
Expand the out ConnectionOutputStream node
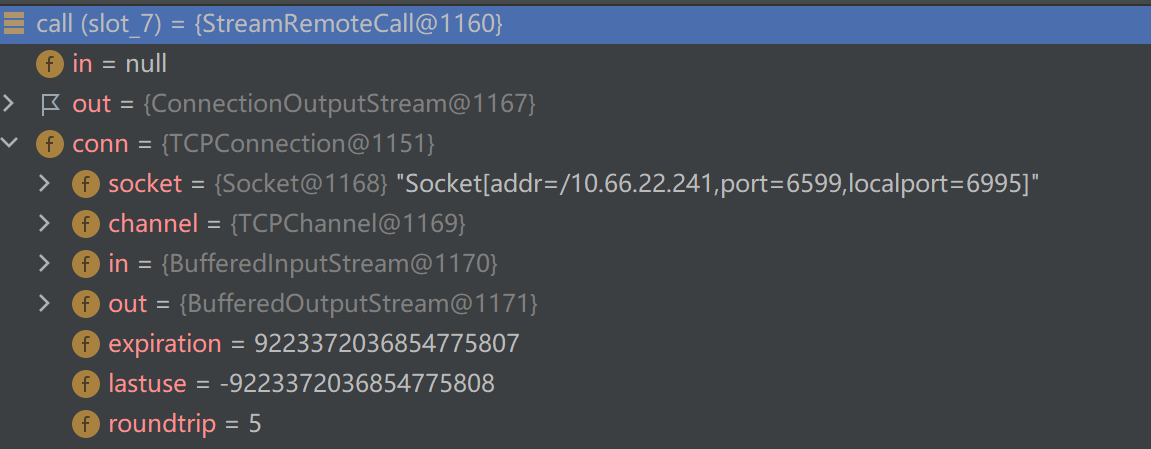point(10,104)
